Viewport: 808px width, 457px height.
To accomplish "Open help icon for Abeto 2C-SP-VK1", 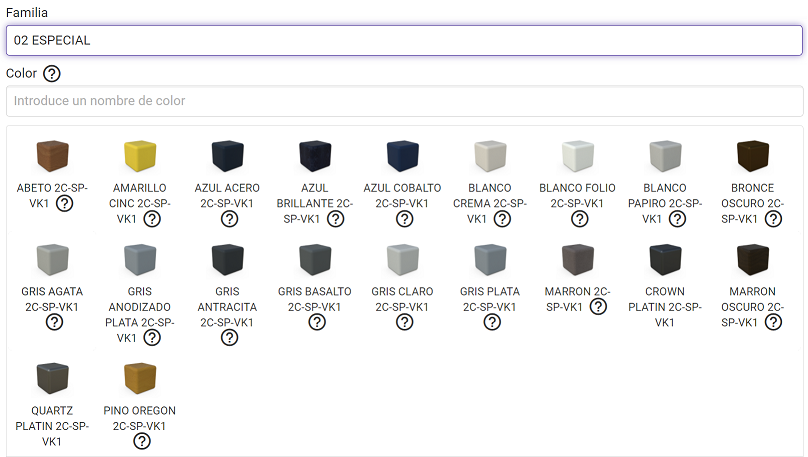I will click(x=64, y=204).
